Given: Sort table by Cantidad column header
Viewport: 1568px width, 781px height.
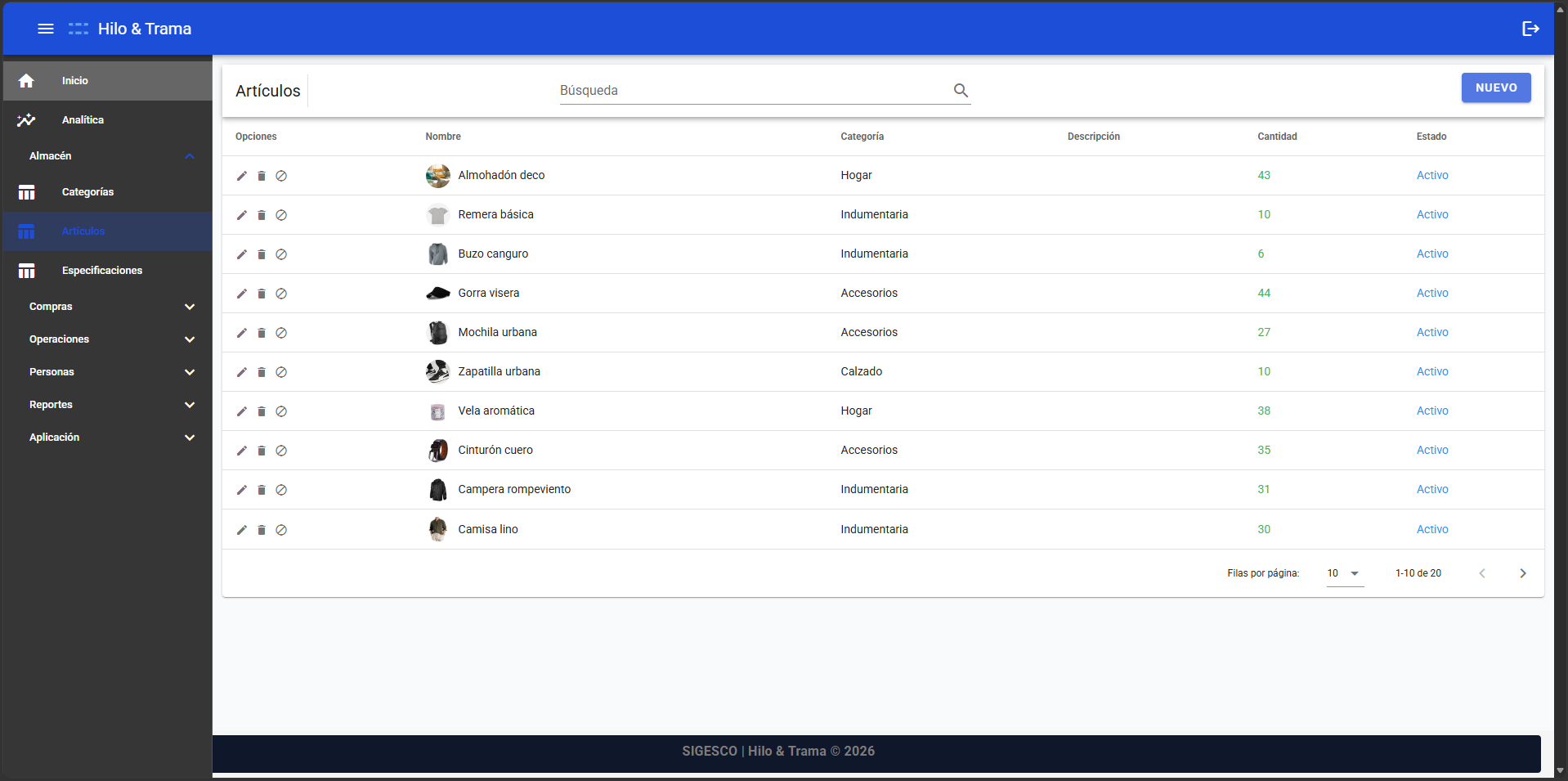Looking at the screenshot, I should (x=1277, y=137).
